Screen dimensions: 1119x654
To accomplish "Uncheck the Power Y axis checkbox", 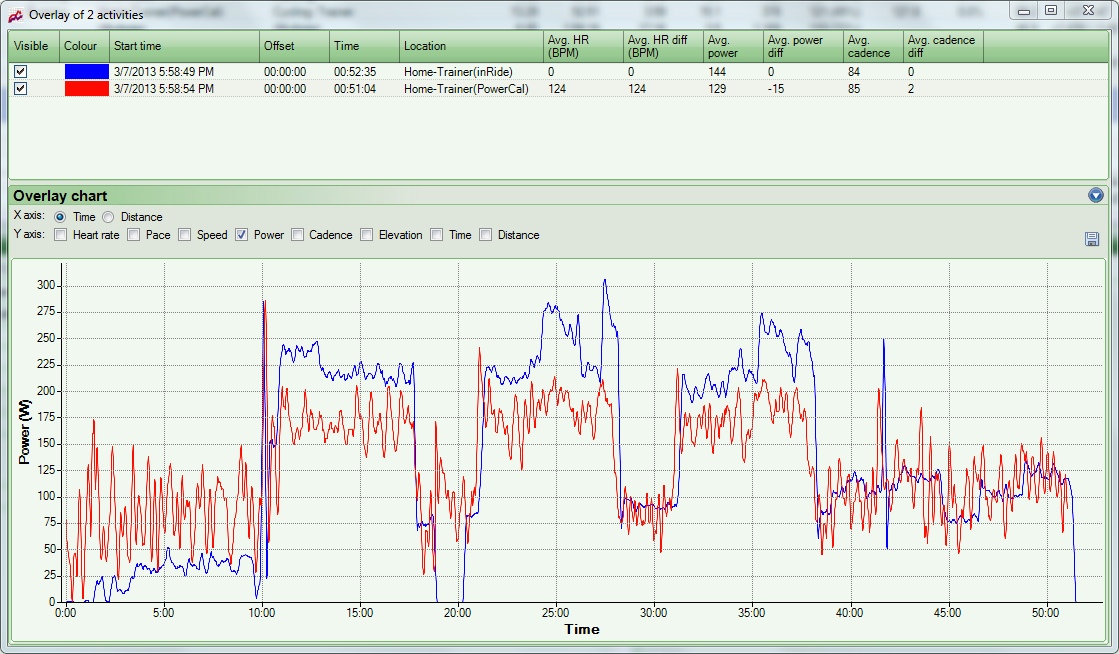I will pyautogui.click(x=242, y=235).
